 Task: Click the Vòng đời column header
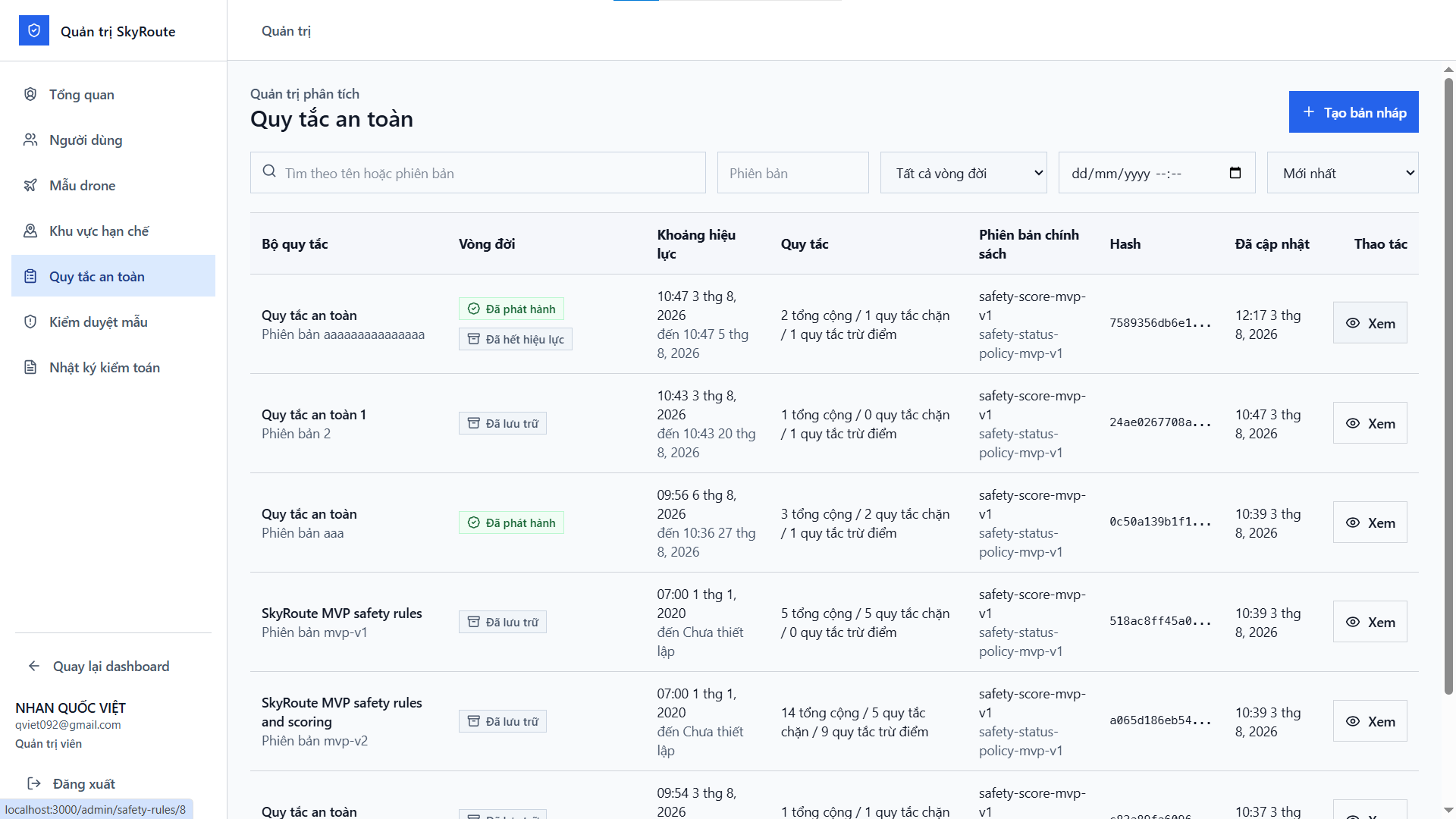point(487,243)
